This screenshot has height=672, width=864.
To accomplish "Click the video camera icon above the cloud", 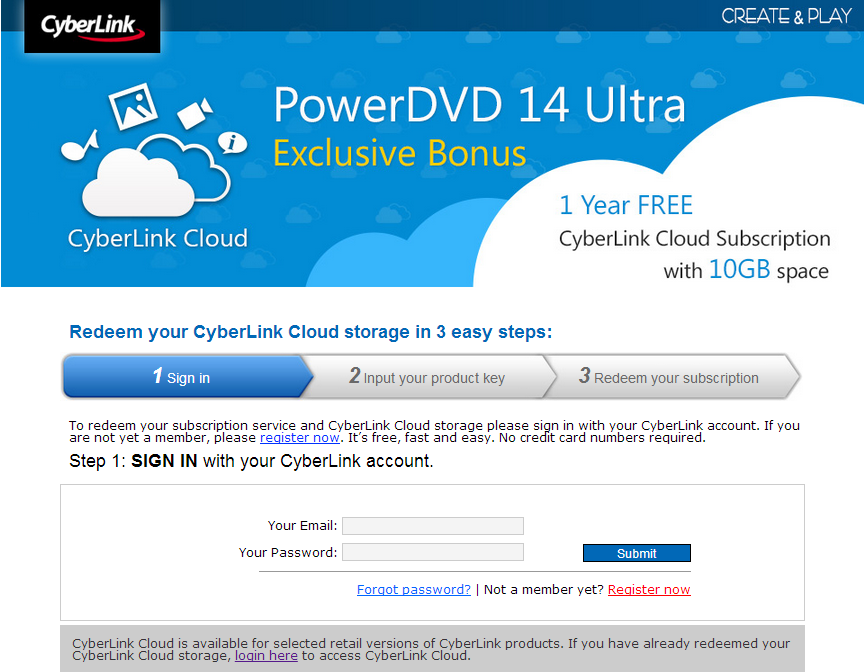I will tap(195, 112).
